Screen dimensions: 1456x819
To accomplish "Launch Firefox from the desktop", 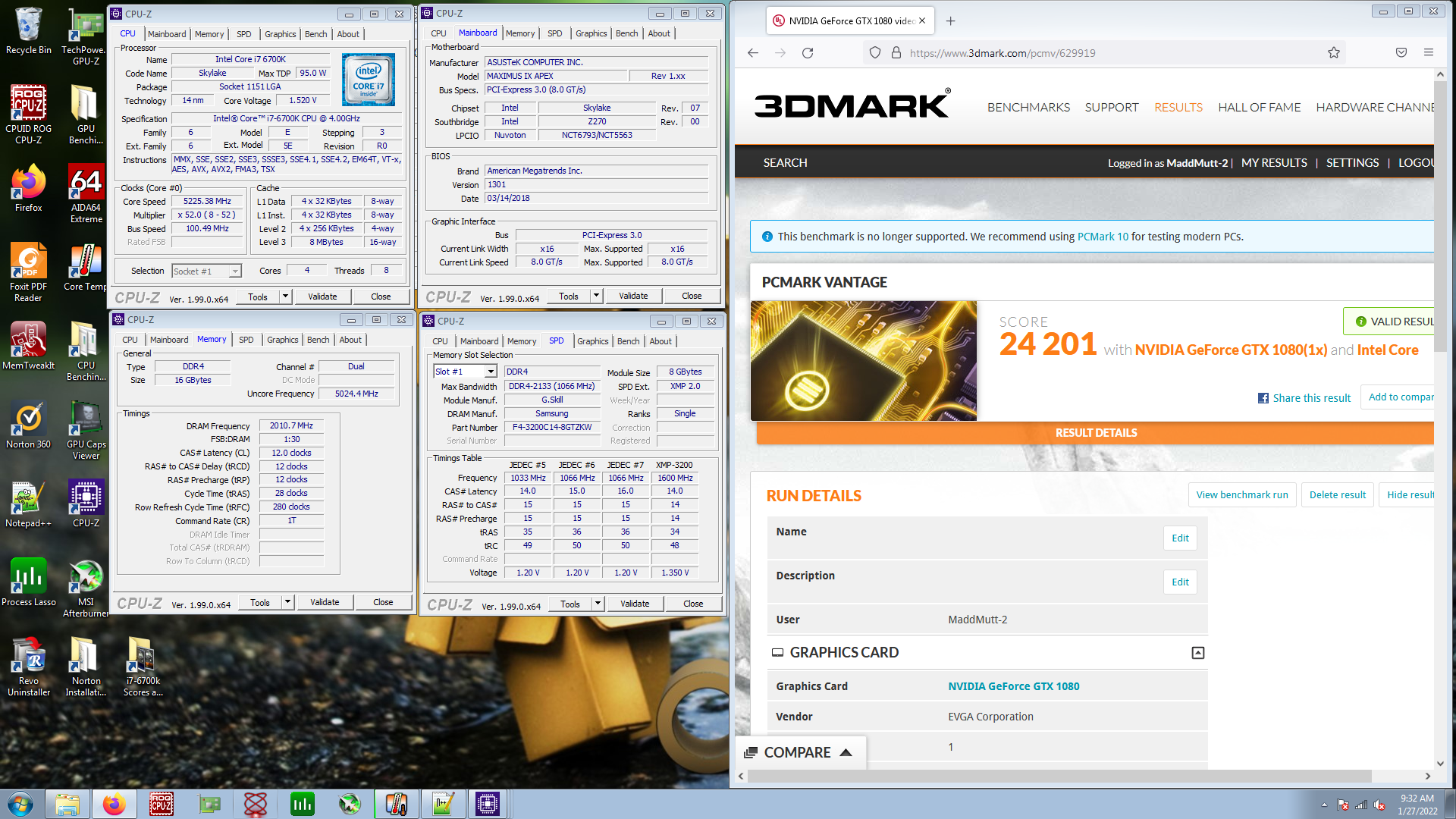I will tap(28, 187).
